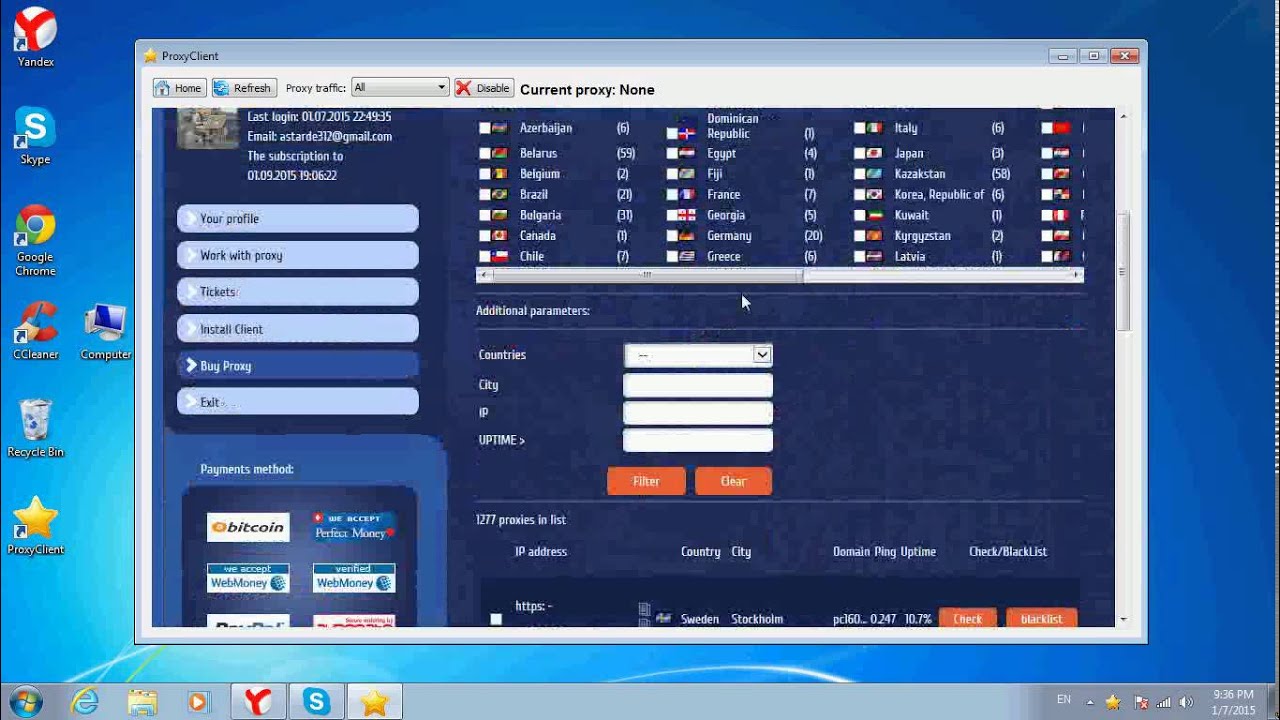The height and width of the screenshot is (720, 1280).
Task: Disable the current proxy
Action: 484,88
